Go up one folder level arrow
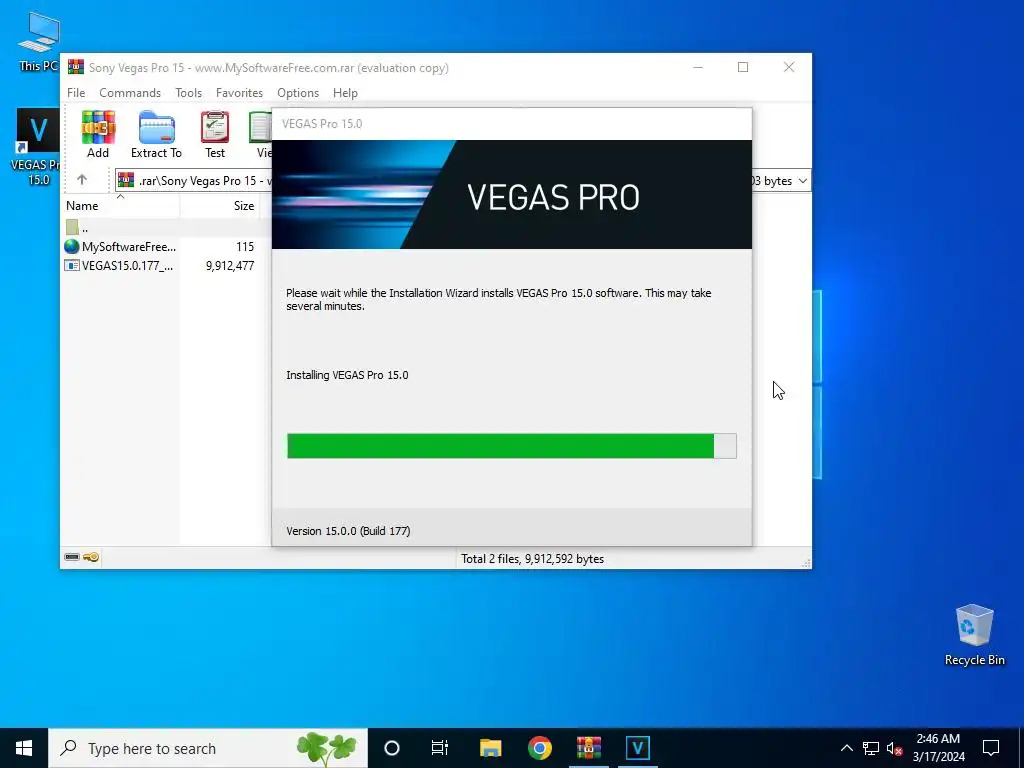1024x768 pixels. (82, 180)
